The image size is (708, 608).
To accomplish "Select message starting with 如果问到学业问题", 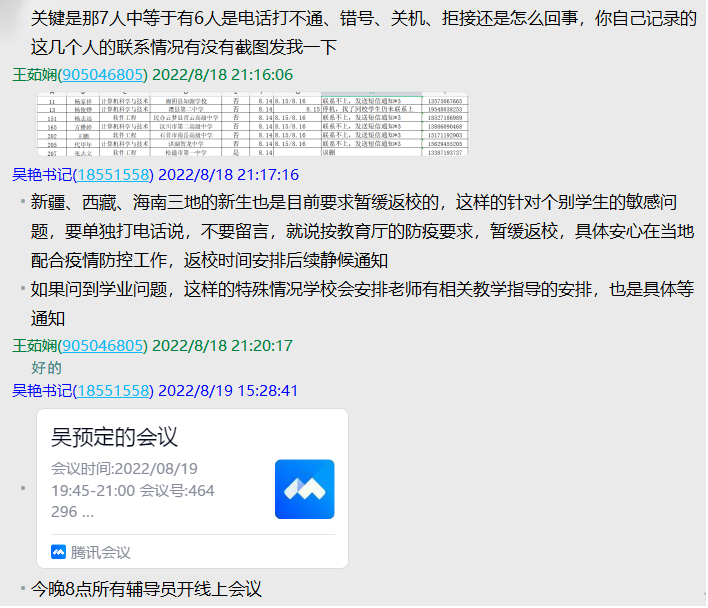I will pos(362,304).
